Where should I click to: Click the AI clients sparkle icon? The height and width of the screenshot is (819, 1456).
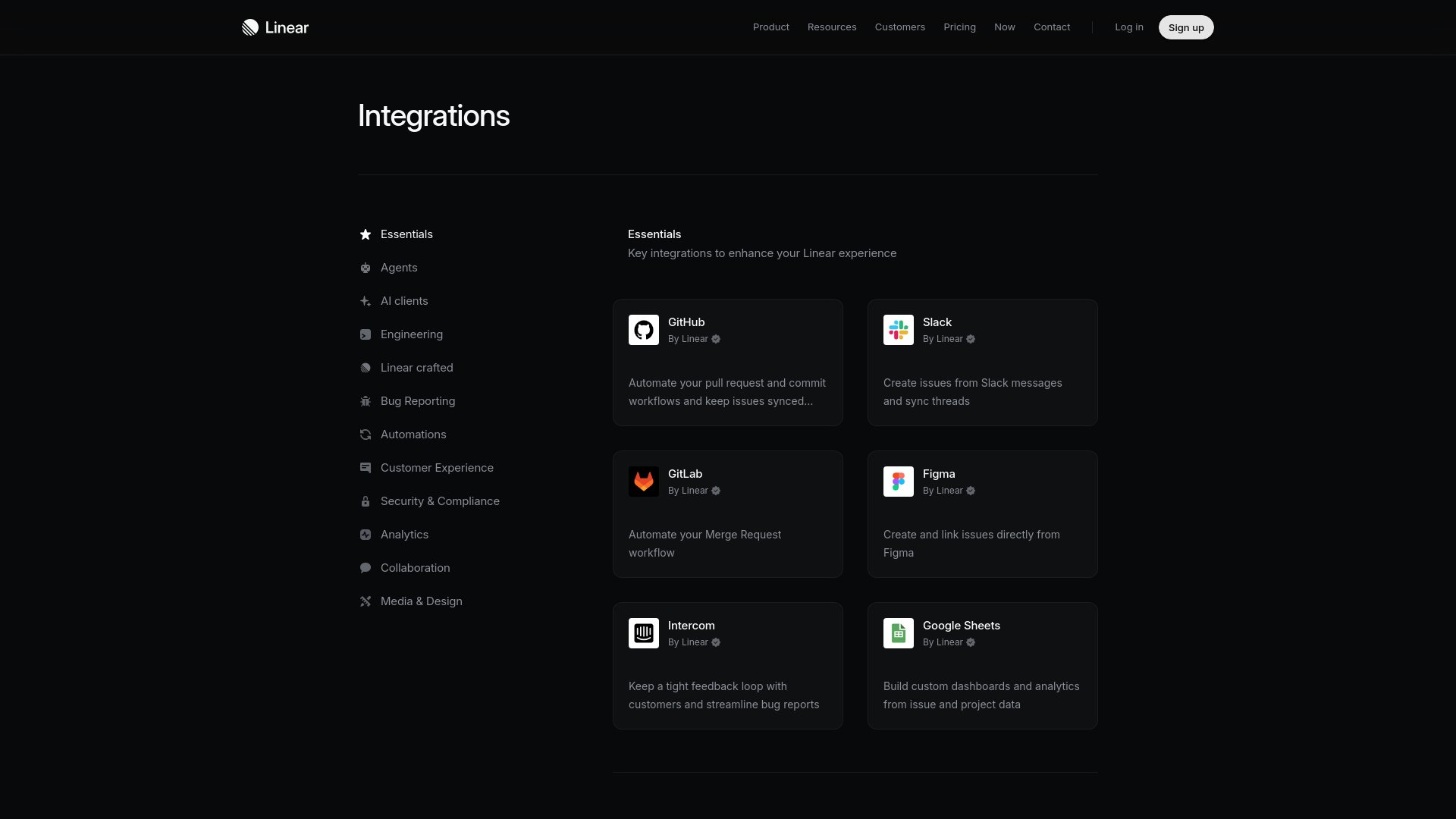coord(366,301)
